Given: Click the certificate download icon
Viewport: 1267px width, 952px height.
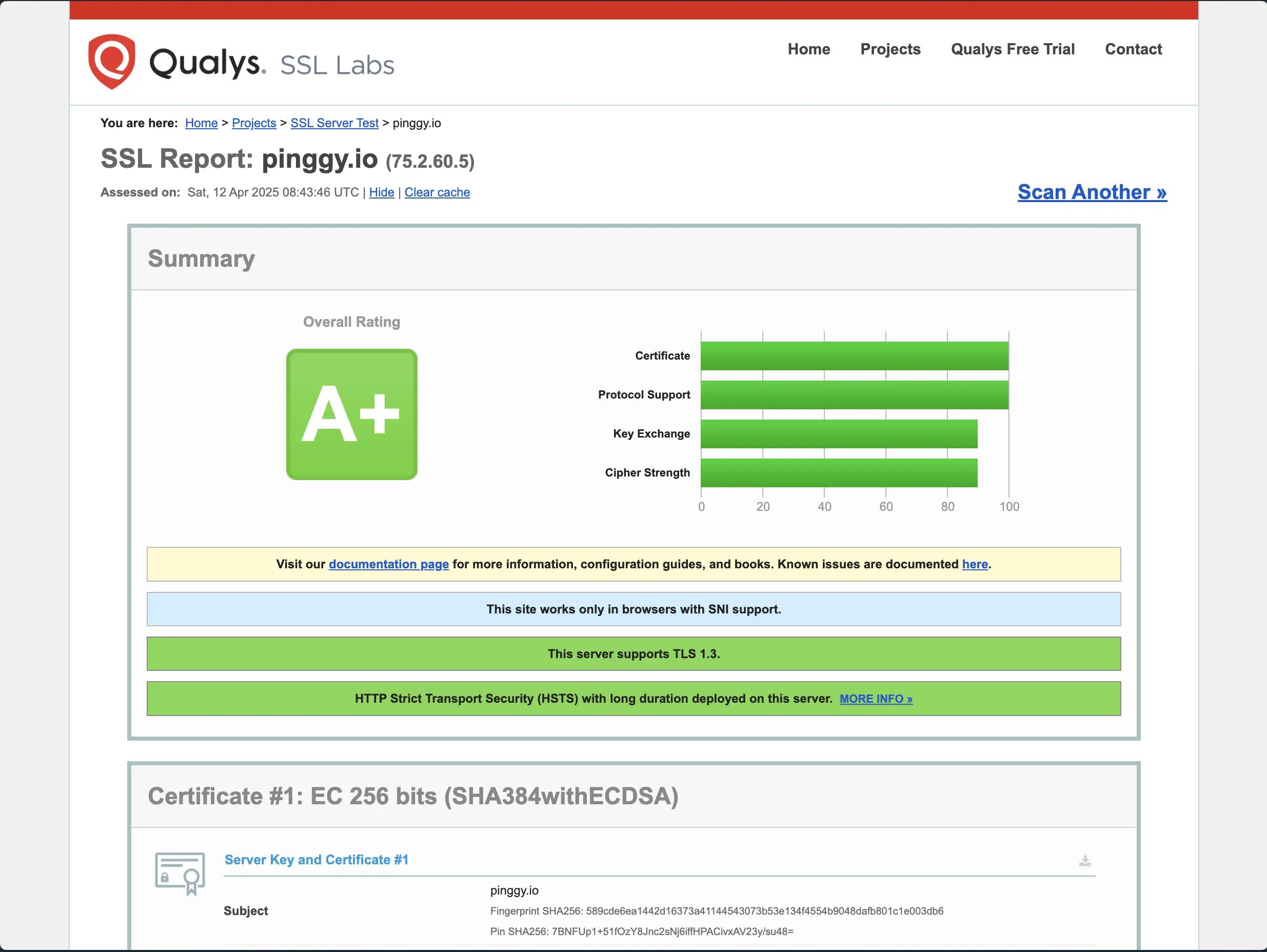Looking at the screenshot, I should click(x=1085, y=861).
